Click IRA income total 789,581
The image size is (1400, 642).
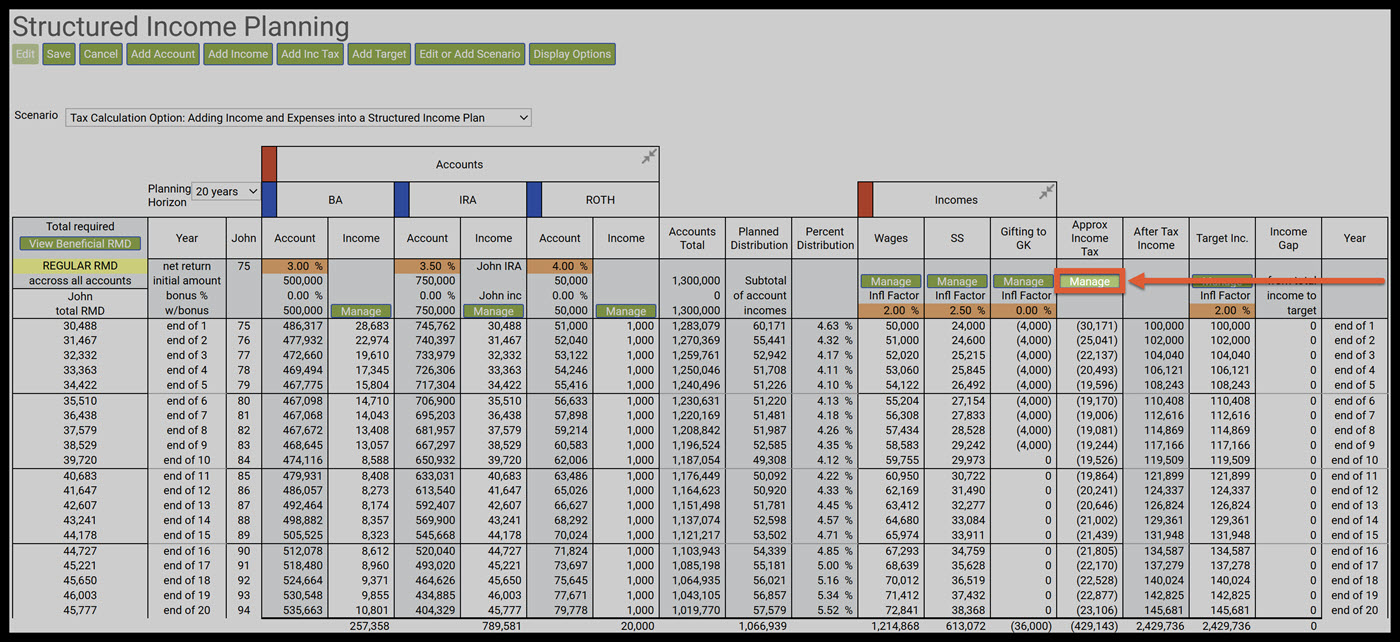[501, 625]
